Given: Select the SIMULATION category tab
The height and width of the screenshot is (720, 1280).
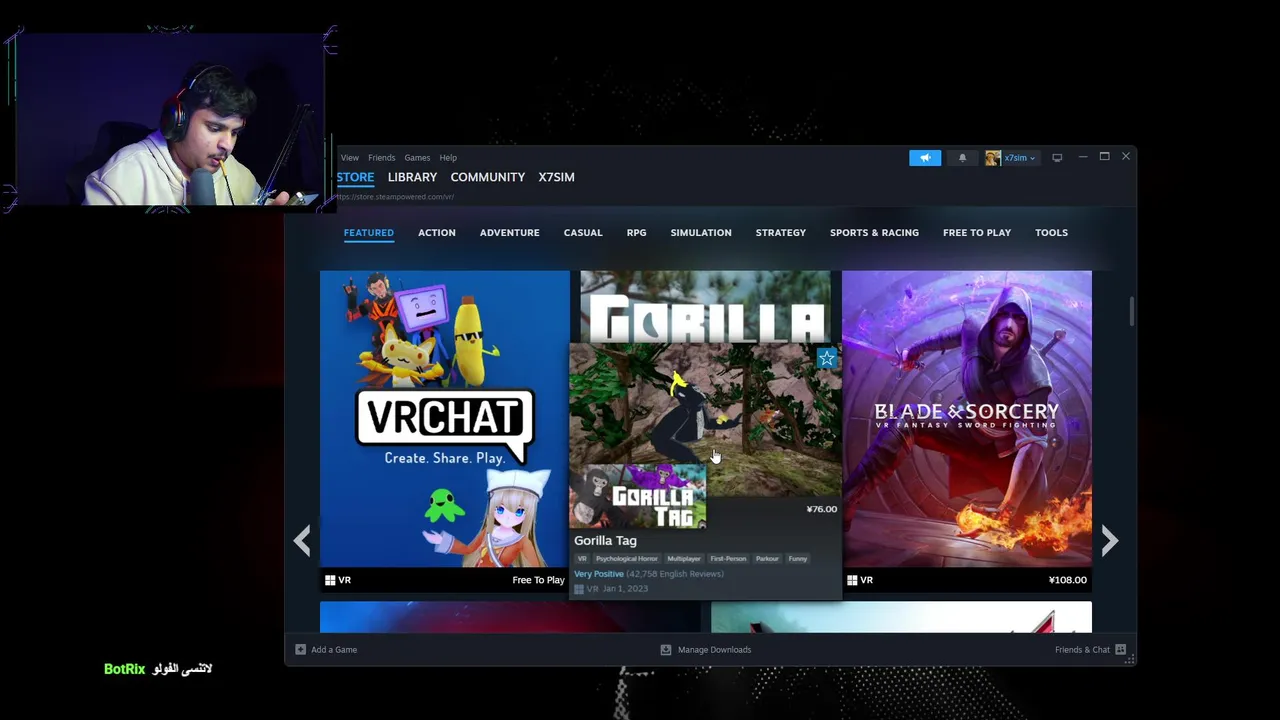Looking at the screenshot, I should (701, 233).
